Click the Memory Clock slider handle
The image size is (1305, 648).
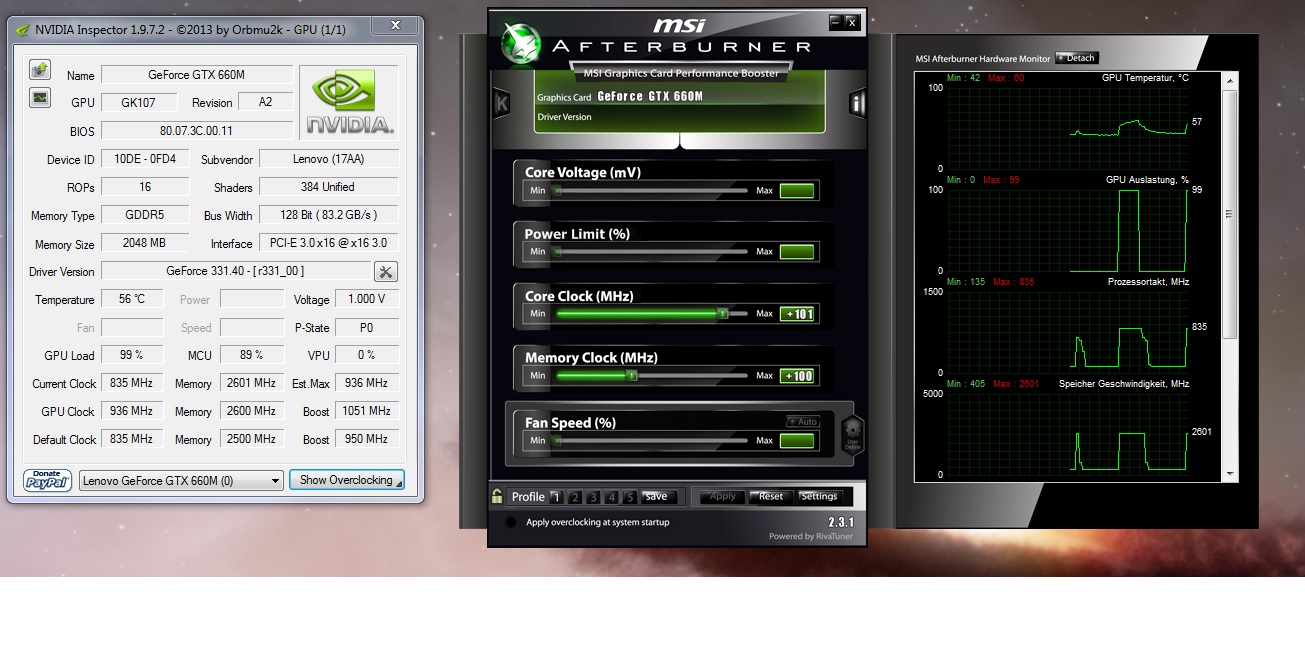coord(631,376)
